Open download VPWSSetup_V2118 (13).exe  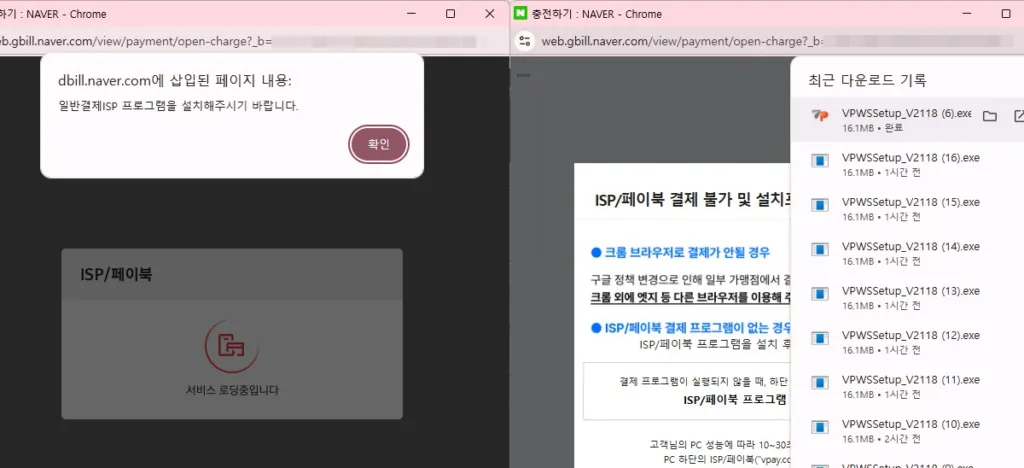[910, 290]
